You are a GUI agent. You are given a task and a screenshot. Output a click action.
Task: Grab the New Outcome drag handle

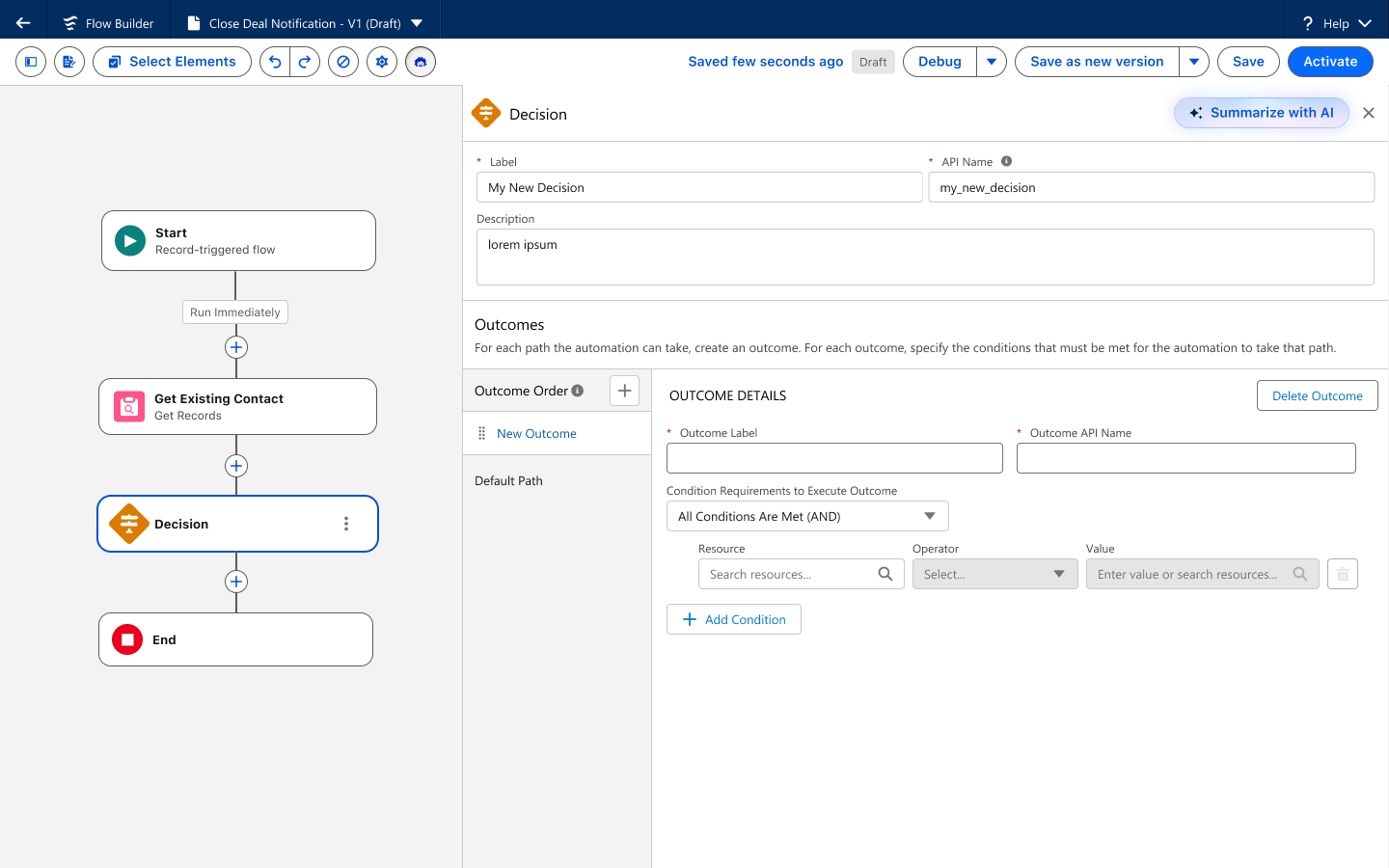point(482,434)
